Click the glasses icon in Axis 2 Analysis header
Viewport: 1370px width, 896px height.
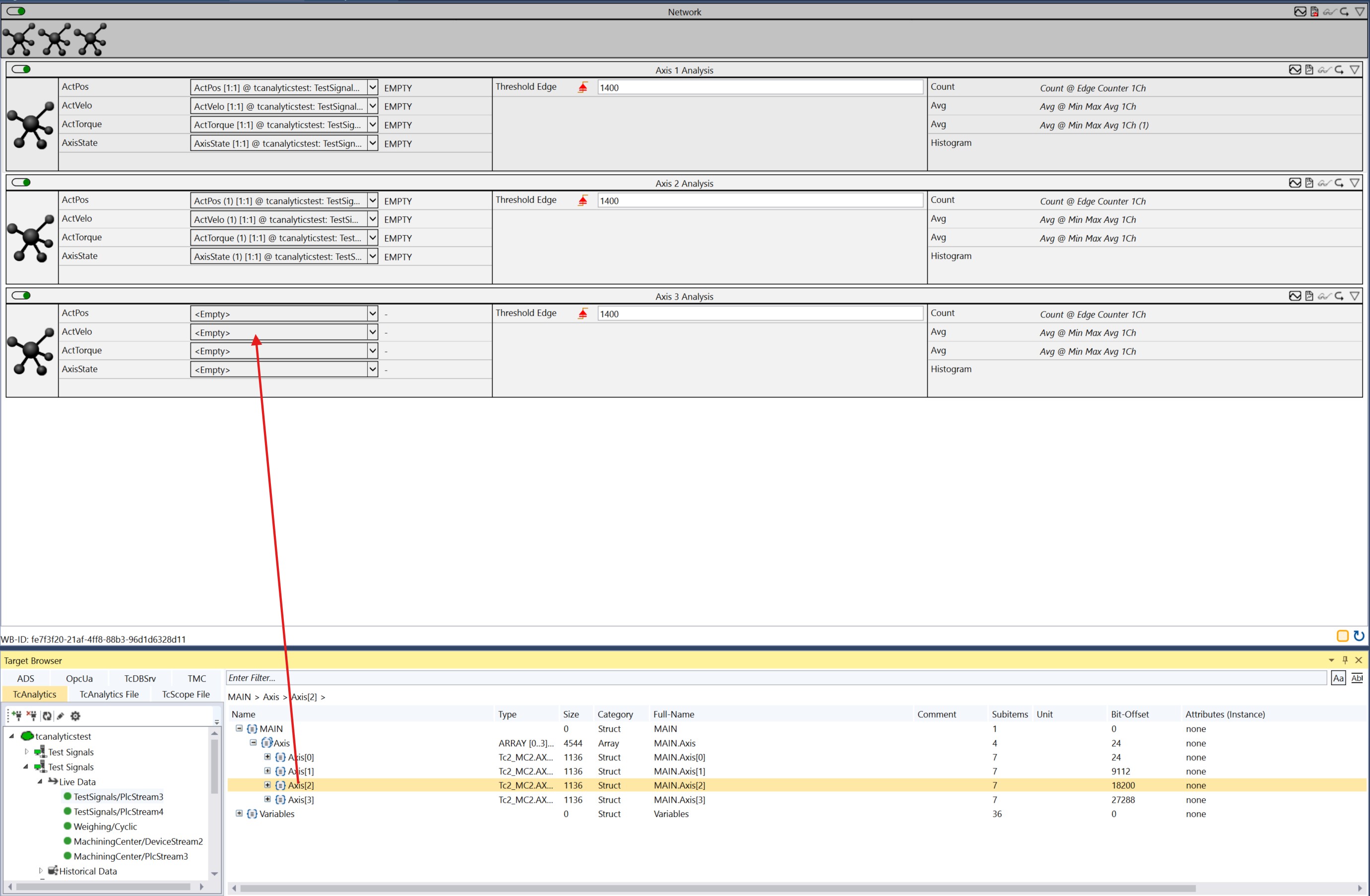1324,183
